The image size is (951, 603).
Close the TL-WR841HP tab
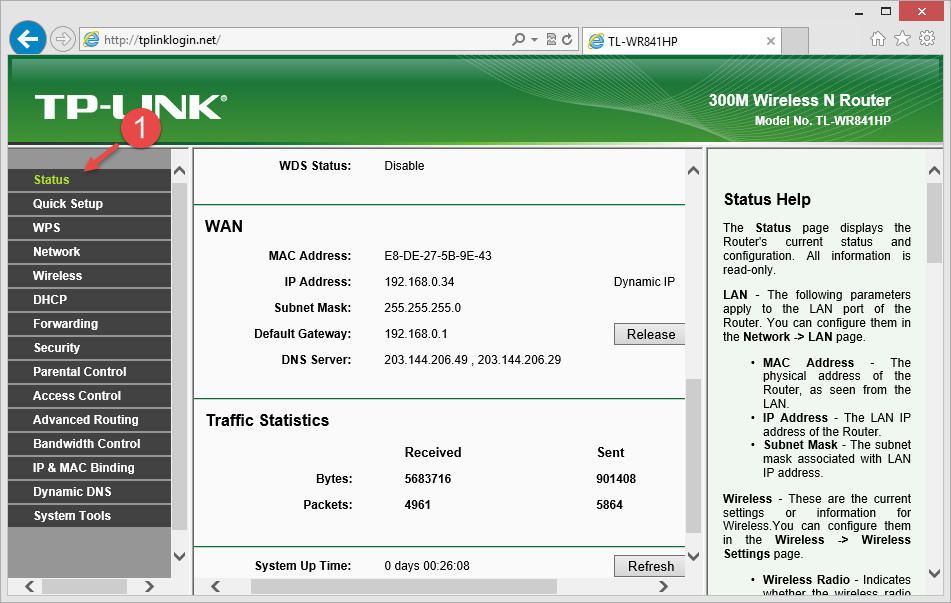click(x=771, y=41)
